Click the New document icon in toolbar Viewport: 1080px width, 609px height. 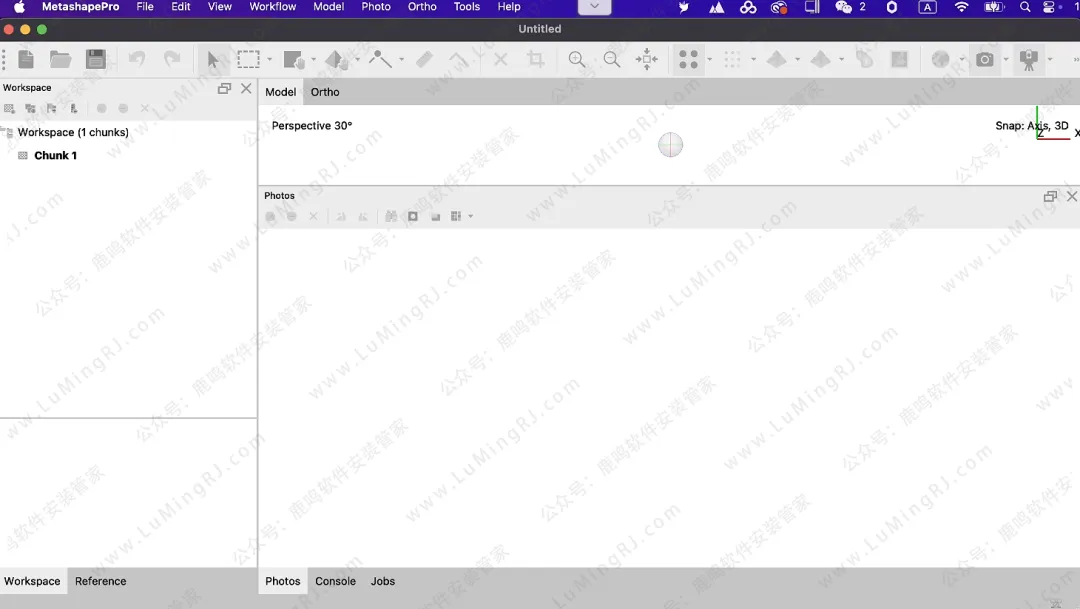click(x=26, y=60)
